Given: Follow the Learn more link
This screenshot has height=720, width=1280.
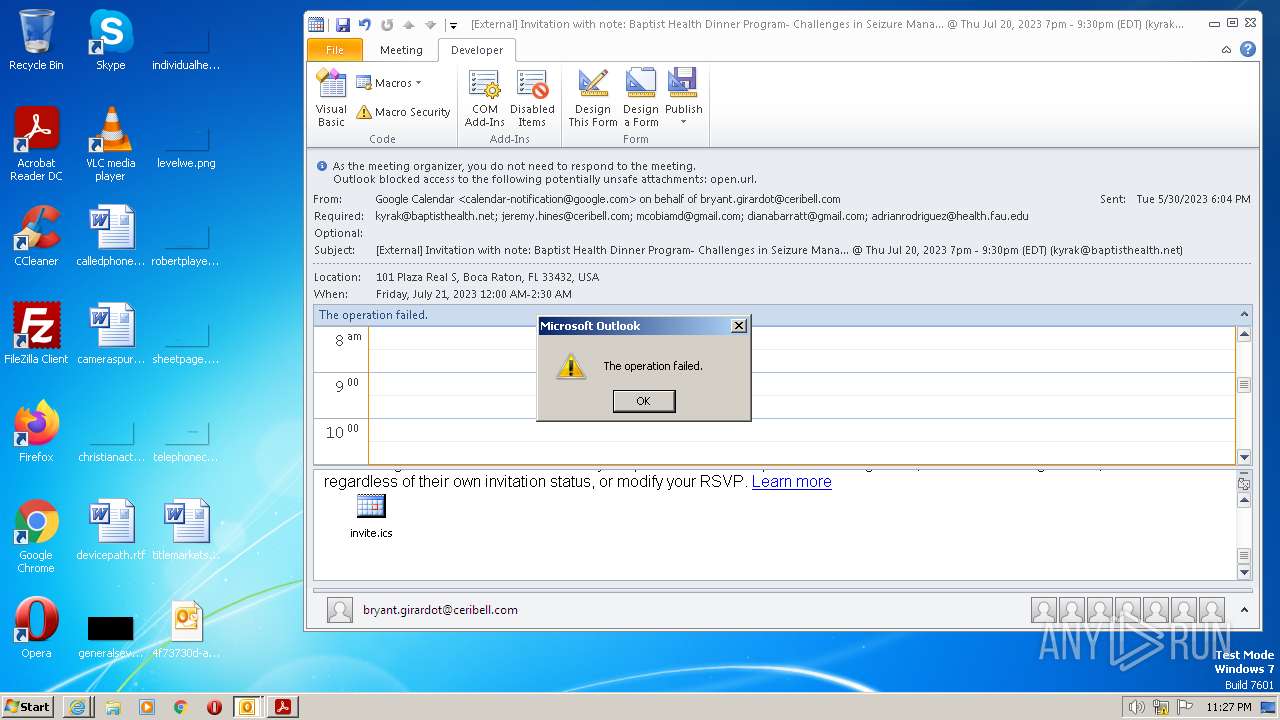Looking at the screenshot, I should tap(791, 481).
